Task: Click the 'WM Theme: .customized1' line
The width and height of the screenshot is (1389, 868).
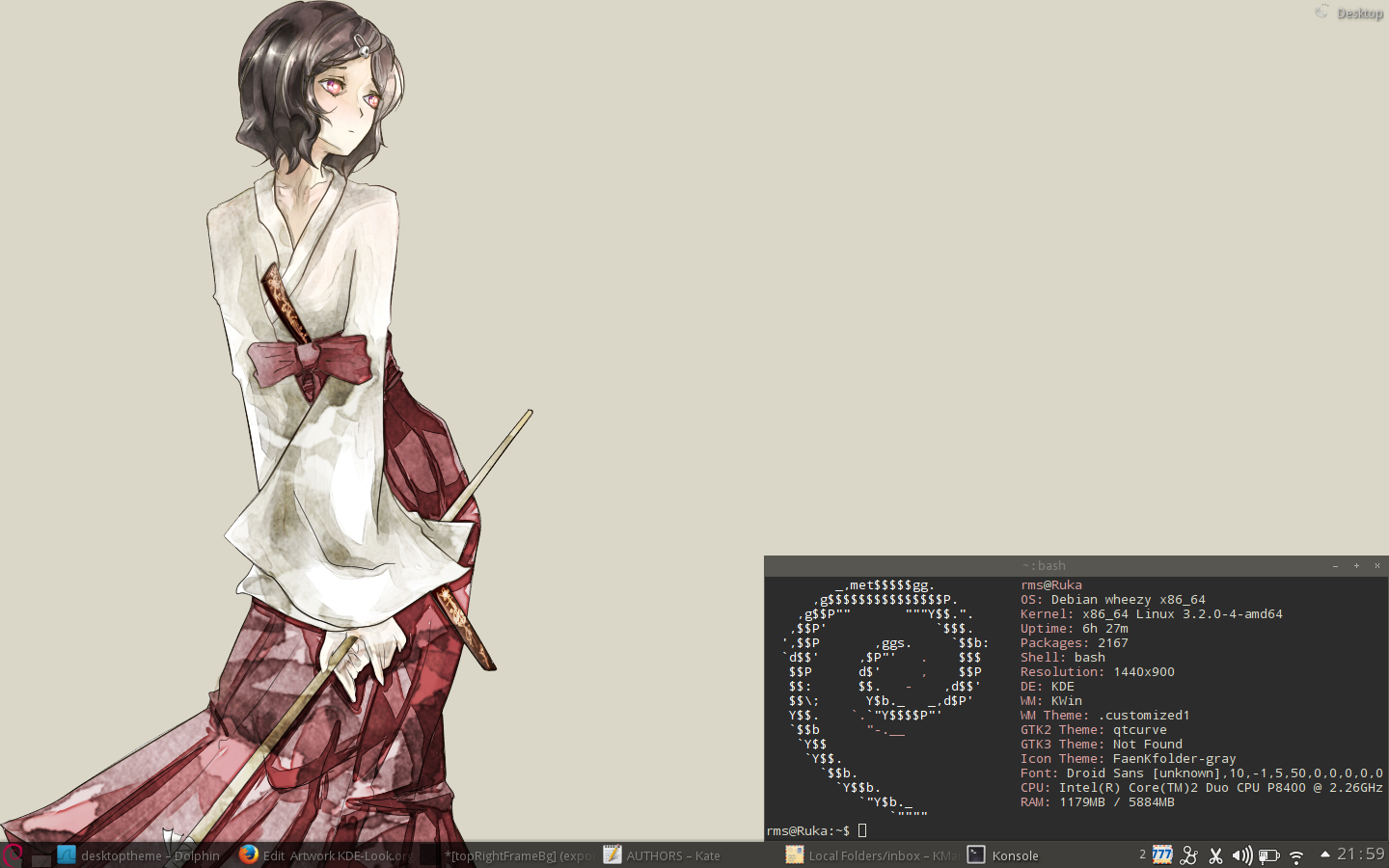Action: pyautogui.click(x=1105, y=716)
